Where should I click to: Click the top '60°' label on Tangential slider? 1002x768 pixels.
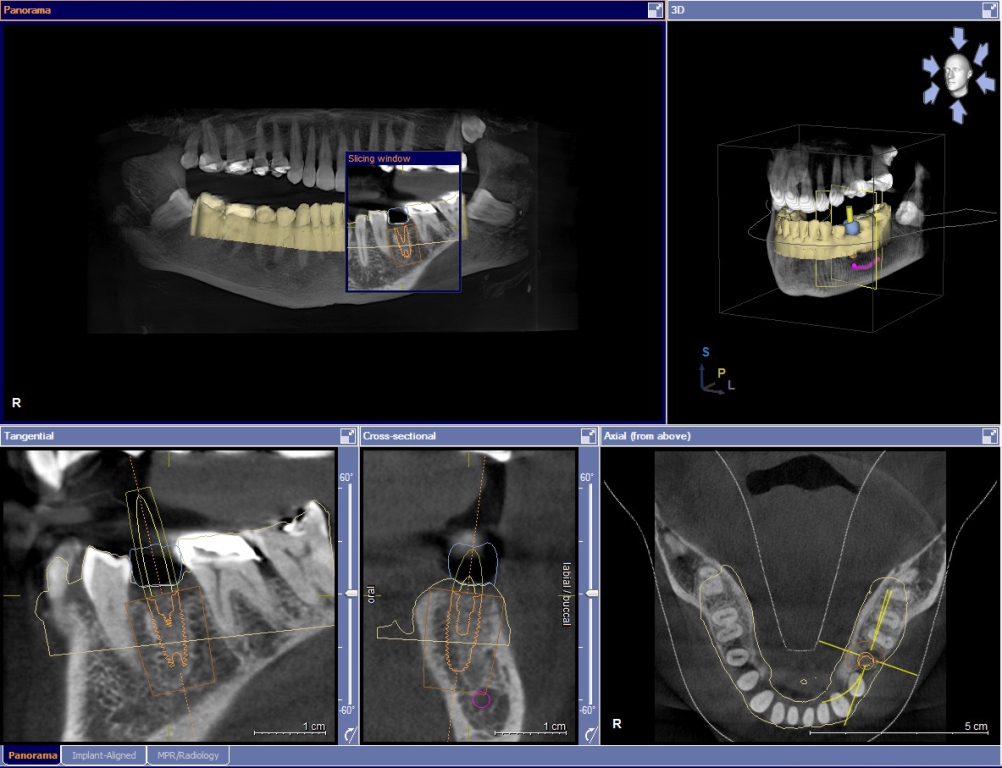tap(346, 477)
